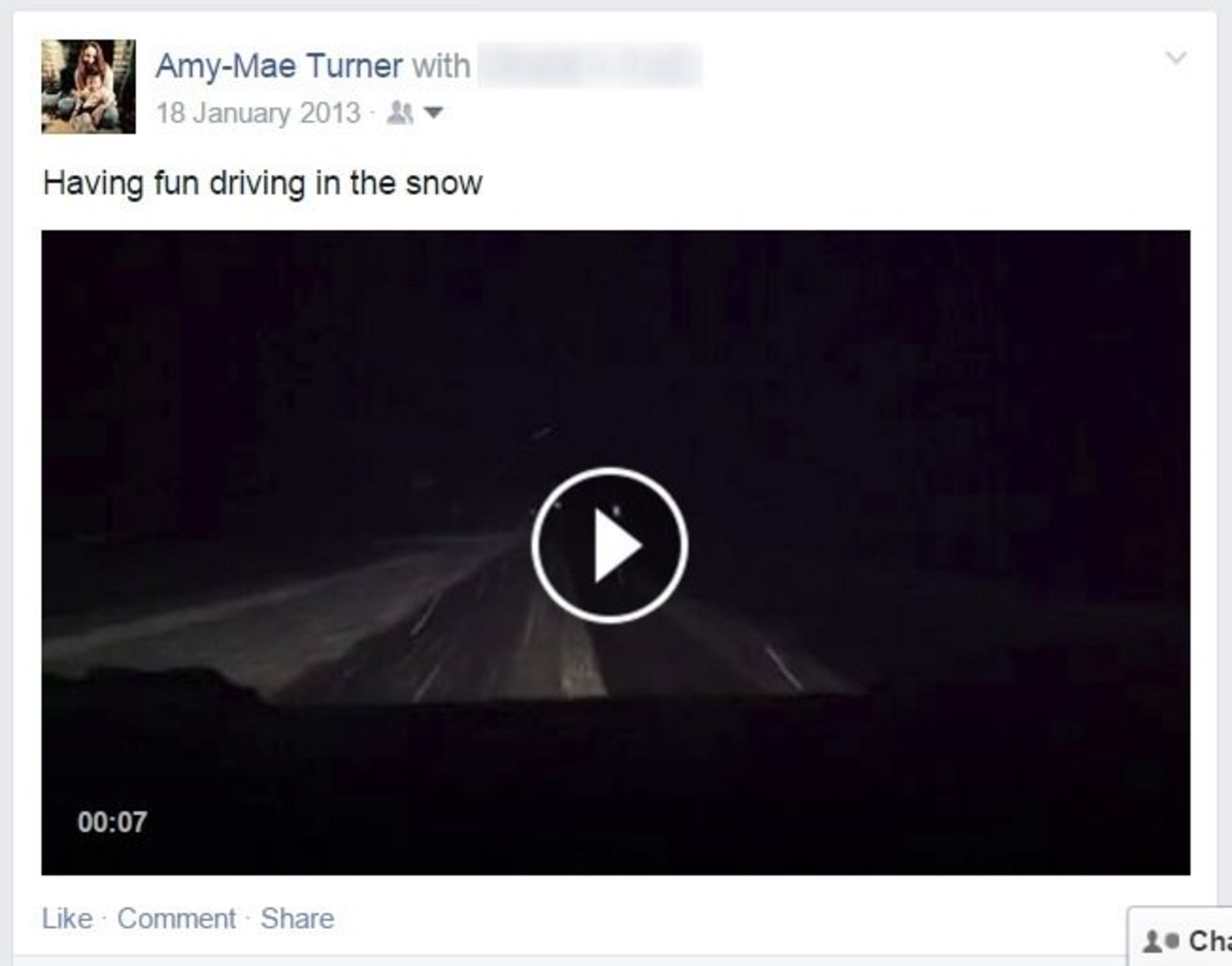This screenshot has height=966, width=1232.
Task: Open the post options chevron
Action: 1176,58
